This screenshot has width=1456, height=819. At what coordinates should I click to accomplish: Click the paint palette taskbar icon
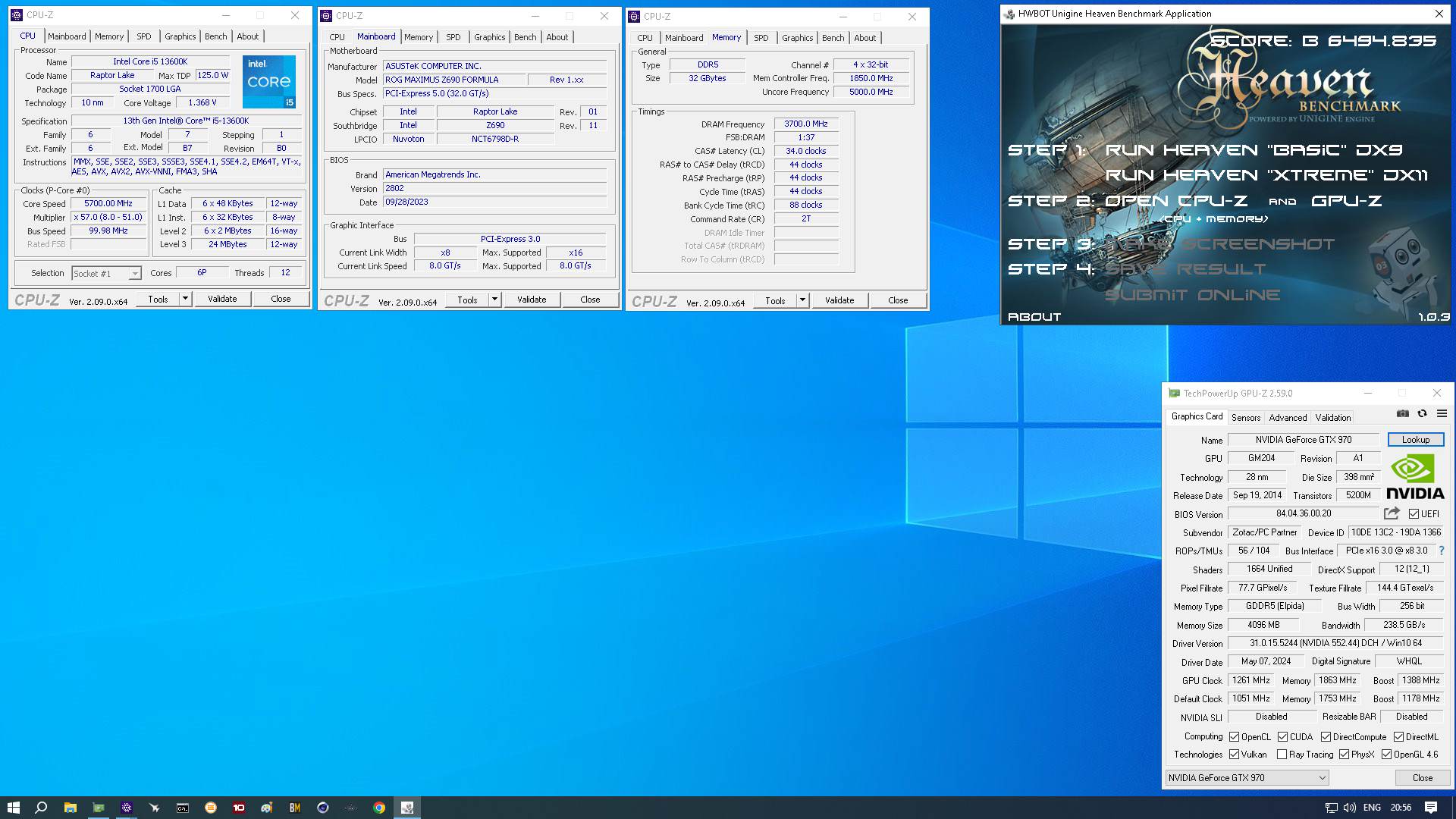point(267,808)
